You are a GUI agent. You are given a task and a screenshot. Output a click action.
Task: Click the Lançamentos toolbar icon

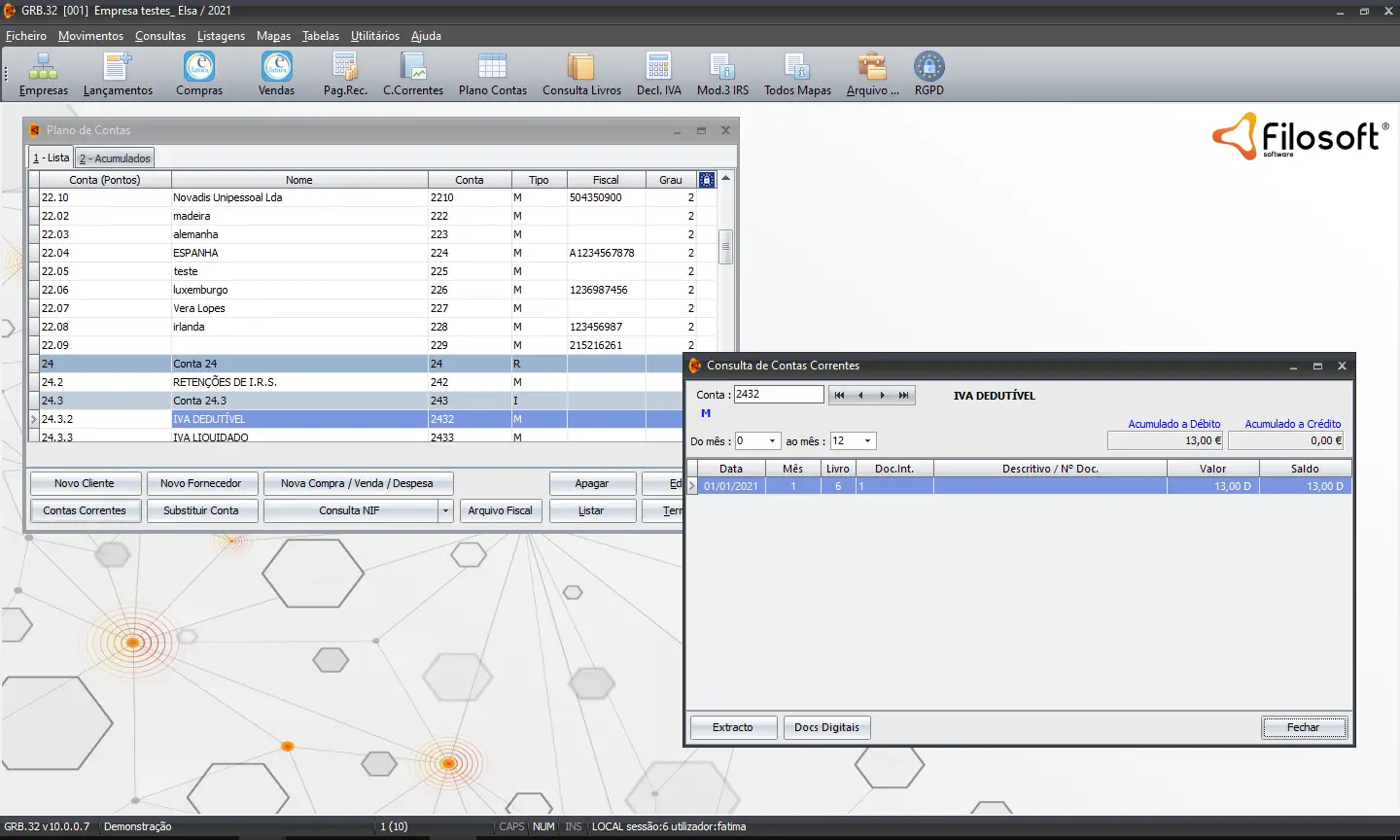(118, 73)
